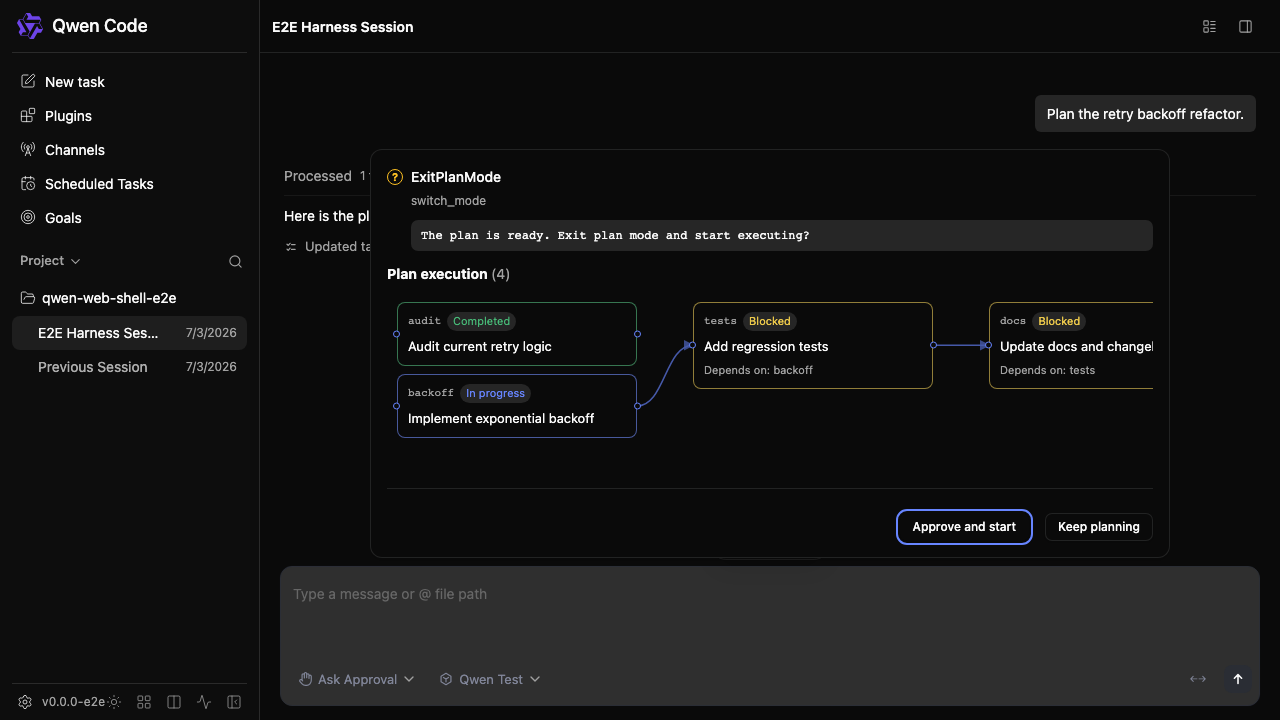Toggle the right side panel icon
This screenshot has height=720, width=1280.
(1245, 27)
